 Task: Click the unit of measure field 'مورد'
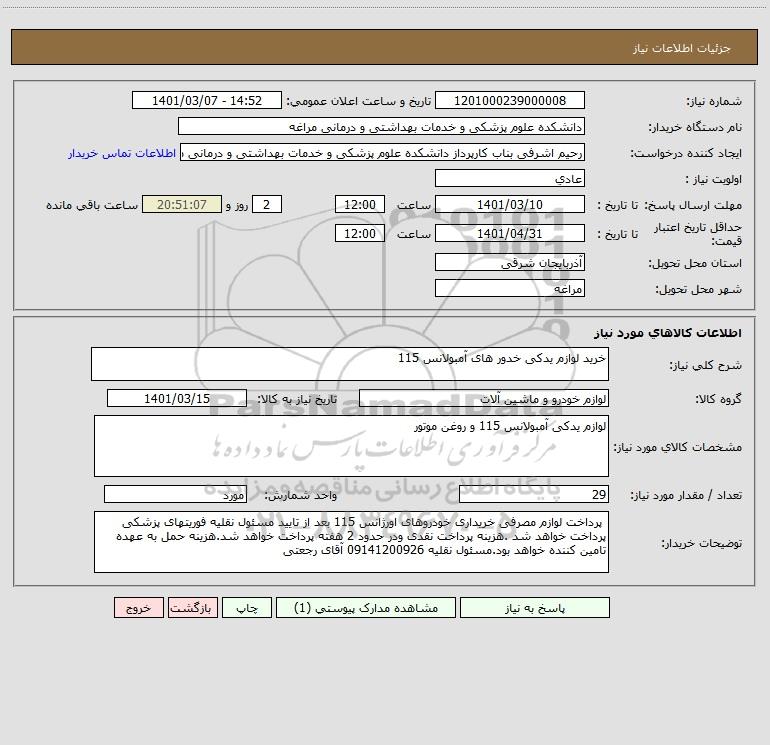pos(175,495)
